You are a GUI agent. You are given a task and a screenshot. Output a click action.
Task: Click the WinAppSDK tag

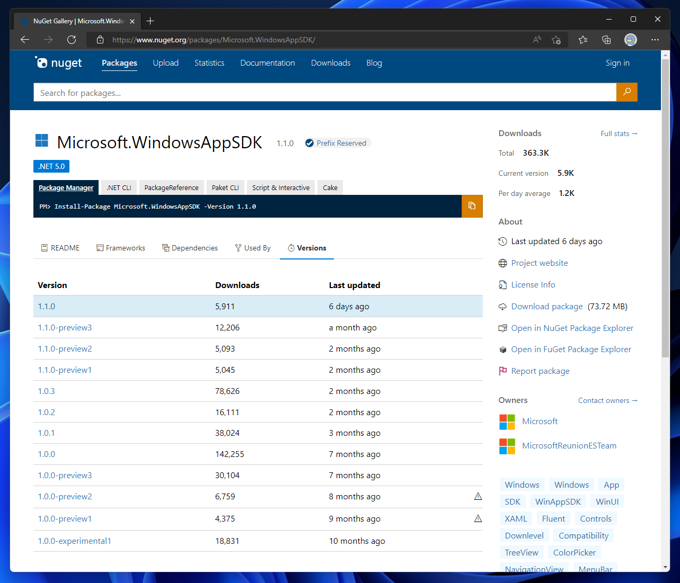coord(558,501)
